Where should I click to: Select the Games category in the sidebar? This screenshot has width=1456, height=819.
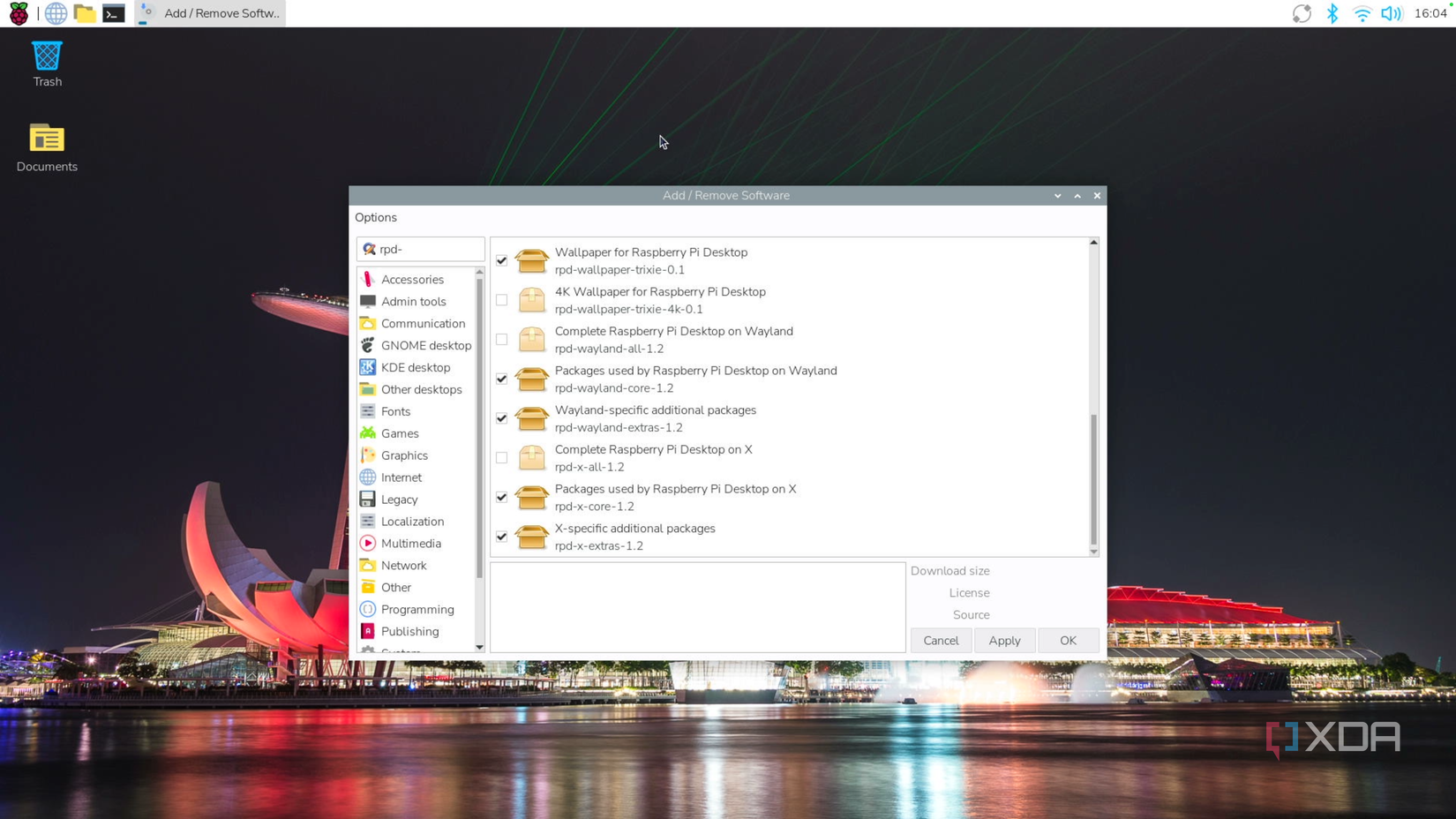pyautogui.click(x=400, y=433)
